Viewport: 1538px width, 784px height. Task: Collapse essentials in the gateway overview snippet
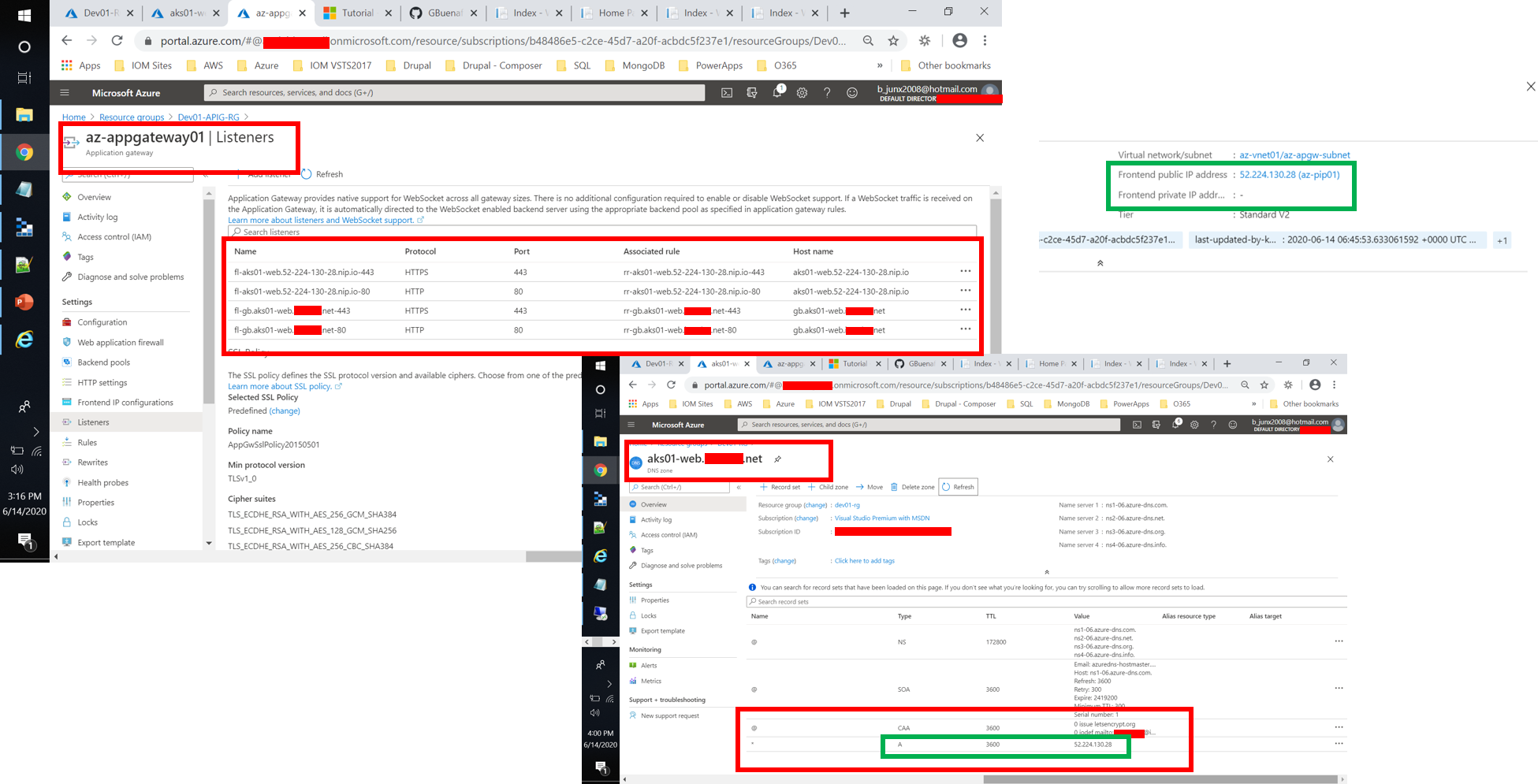click(1100, 263)
